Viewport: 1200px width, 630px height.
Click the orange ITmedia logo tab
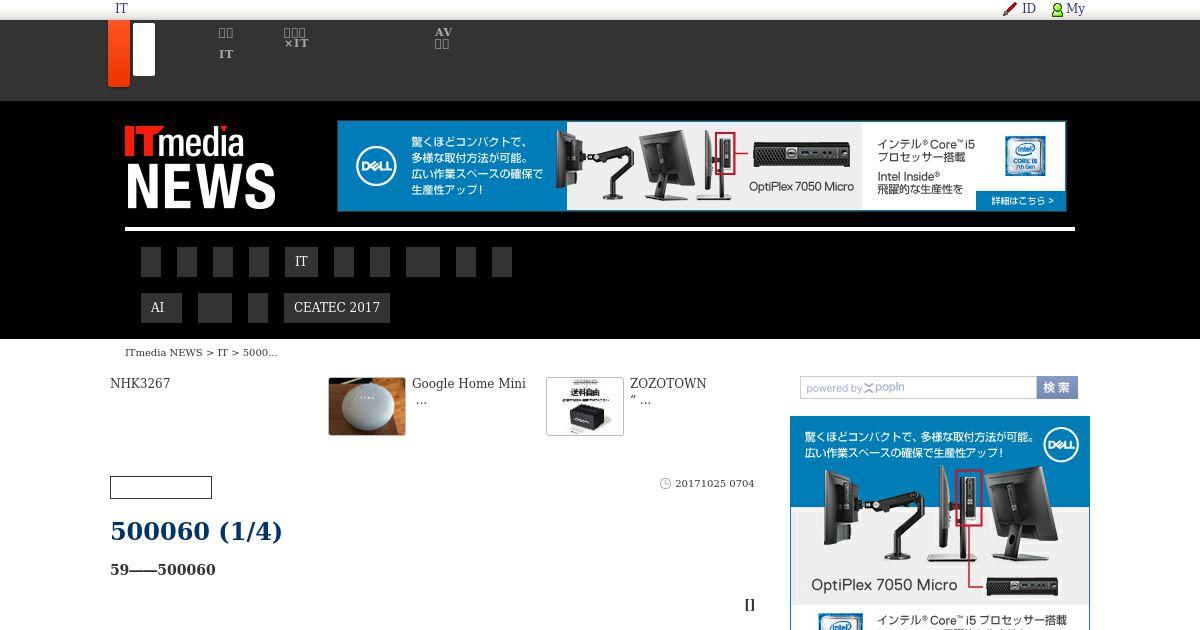[x=119, y=53]
